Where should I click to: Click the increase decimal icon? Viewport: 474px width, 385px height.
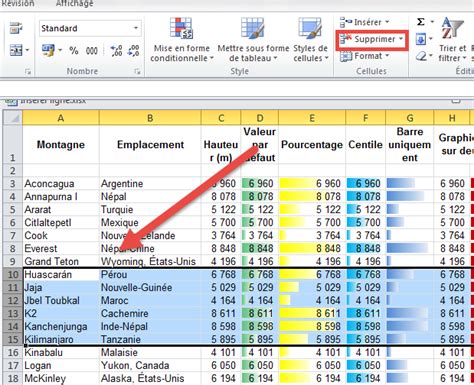point(116,51)
